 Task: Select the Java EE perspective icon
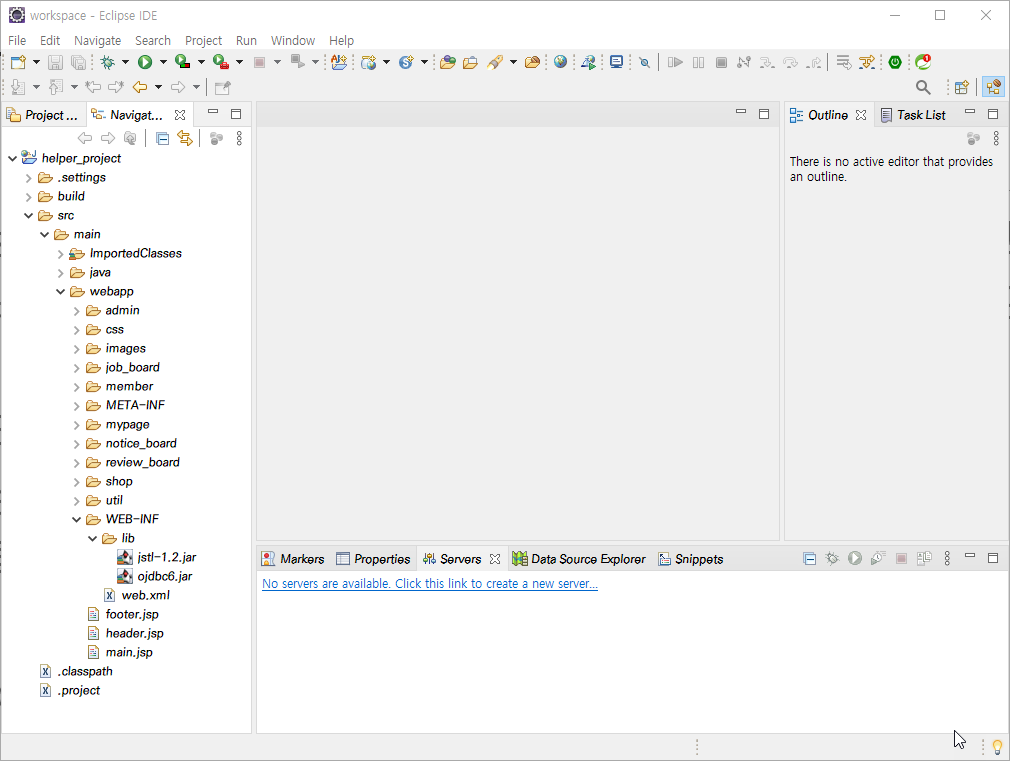(994, 87)
